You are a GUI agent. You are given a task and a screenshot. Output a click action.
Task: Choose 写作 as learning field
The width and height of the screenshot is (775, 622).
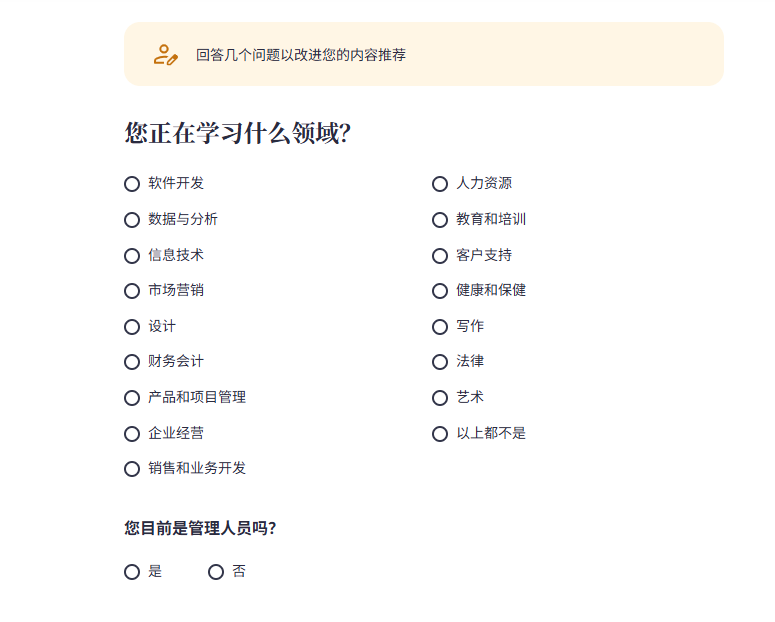click(x=440, y=327)
